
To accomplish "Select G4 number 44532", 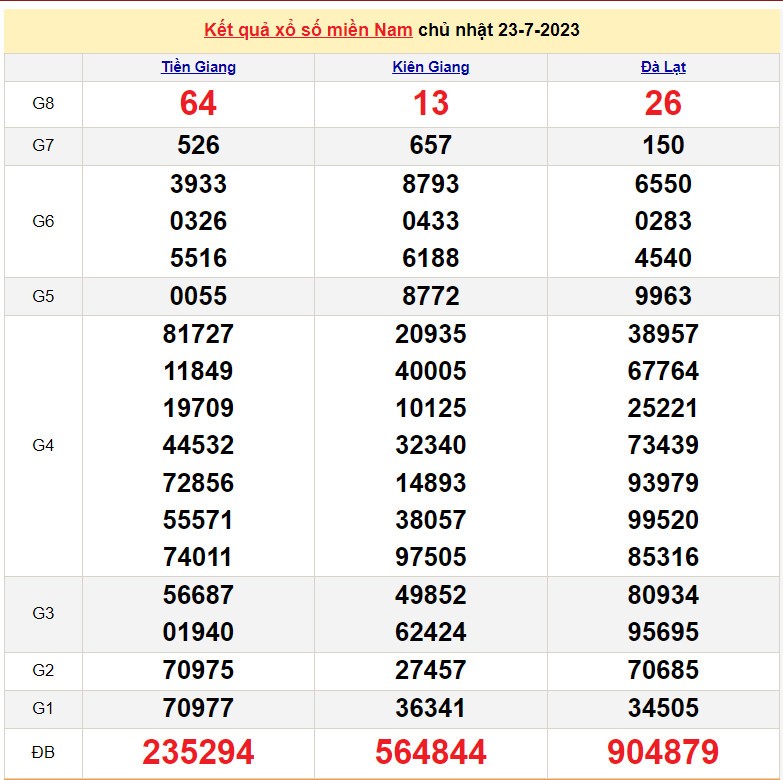I will (198, 445).
